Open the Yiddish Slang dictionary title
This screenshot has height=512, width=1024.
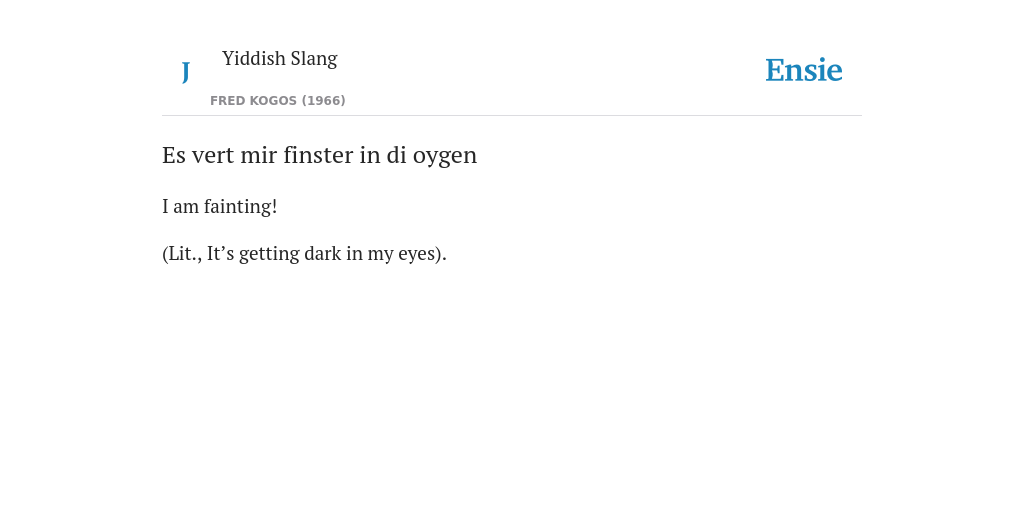[280, 58]
